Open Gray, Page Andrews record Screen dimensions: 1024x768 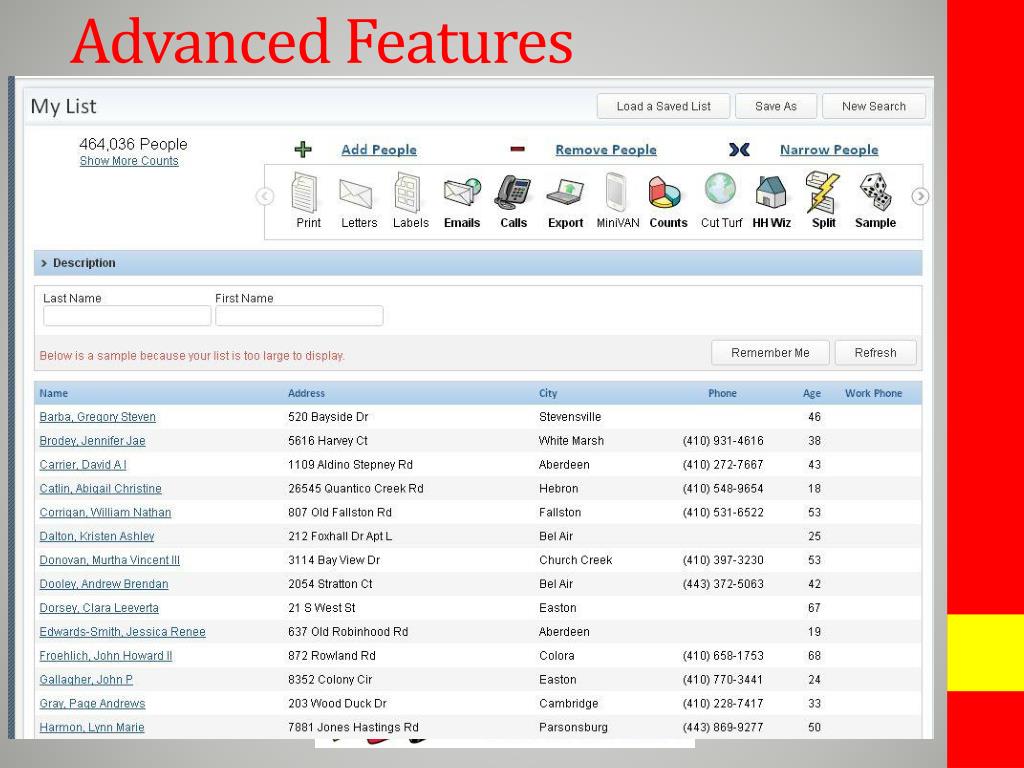(x=92, y=703)
